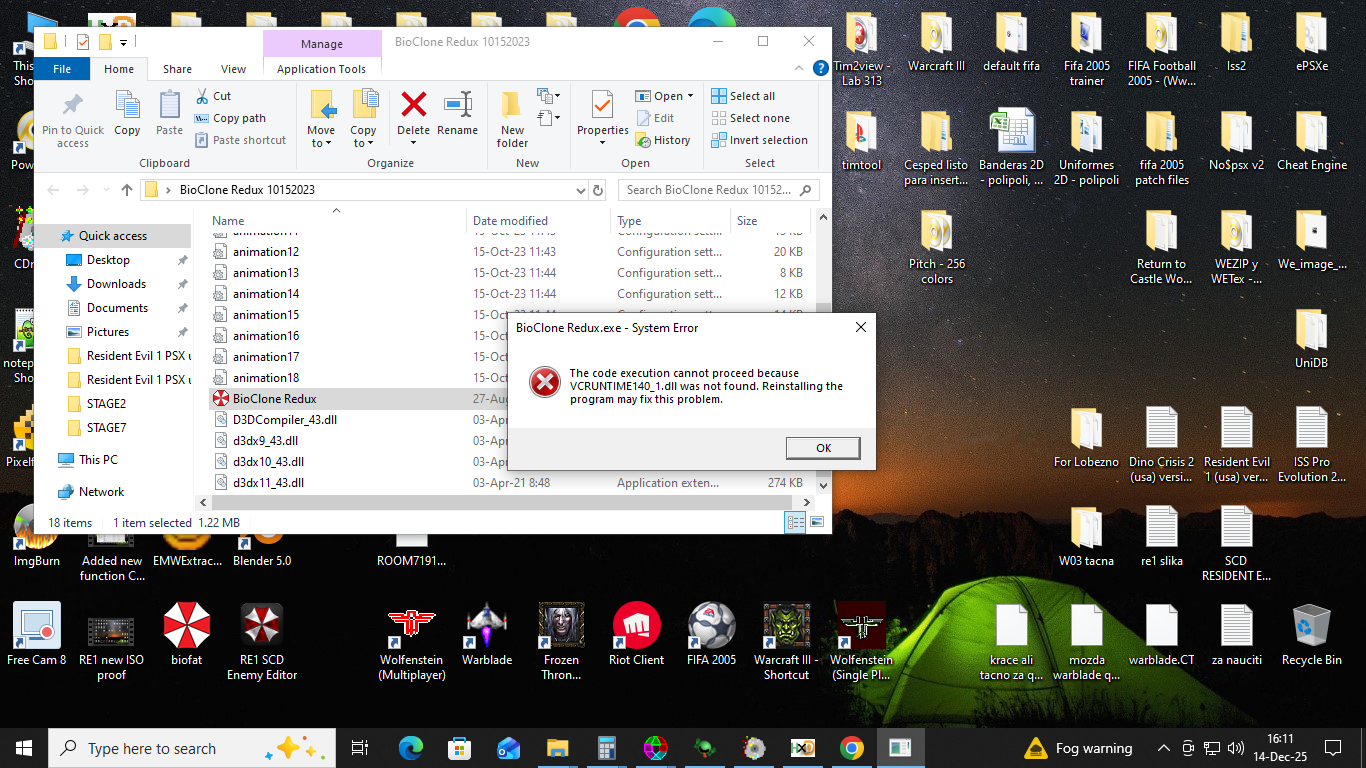Viewport: 1366px width, 768px height.
Task: Open STAGE7 folder in navigation pane
Action: 106,428
